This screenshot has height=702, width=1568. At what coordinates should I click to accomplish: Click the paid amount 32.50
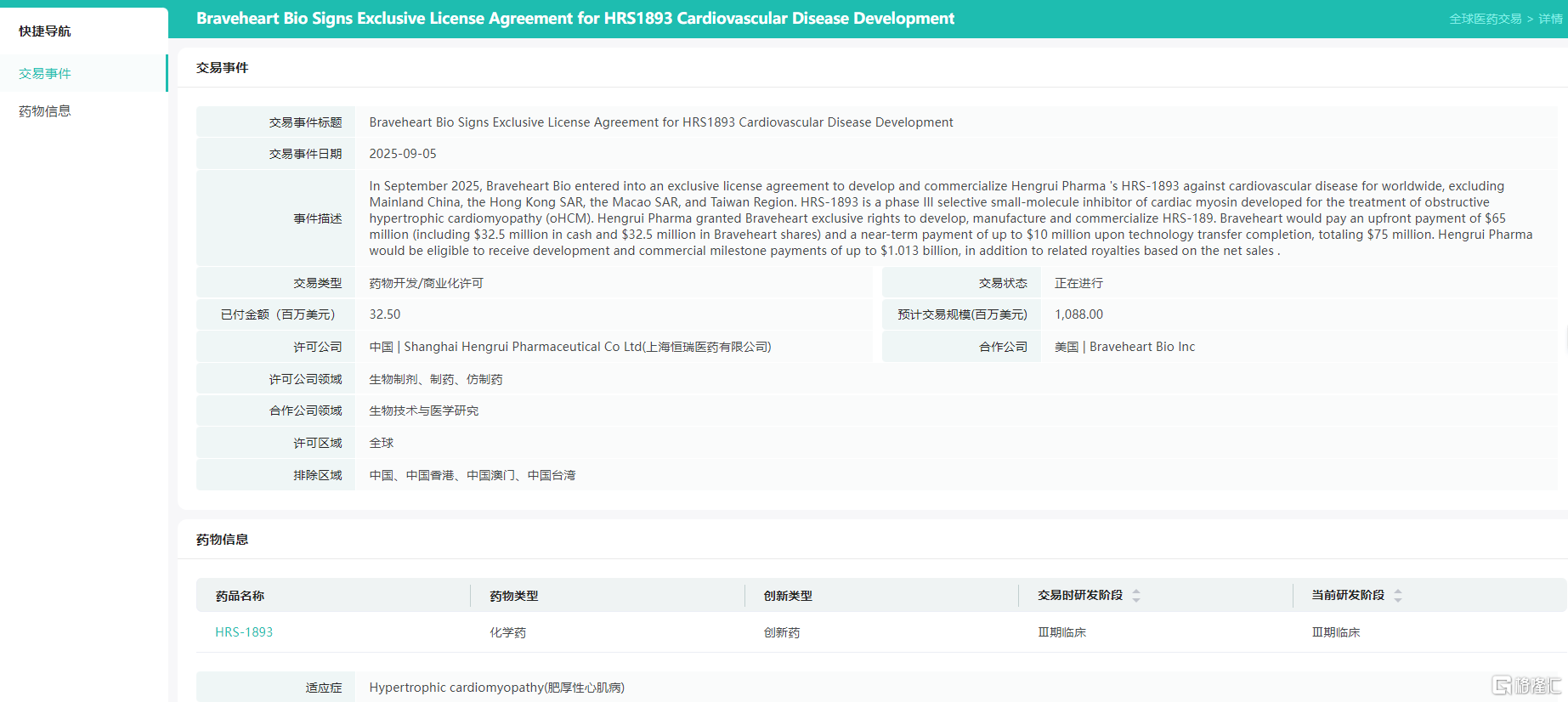click(x=385, y=314)
